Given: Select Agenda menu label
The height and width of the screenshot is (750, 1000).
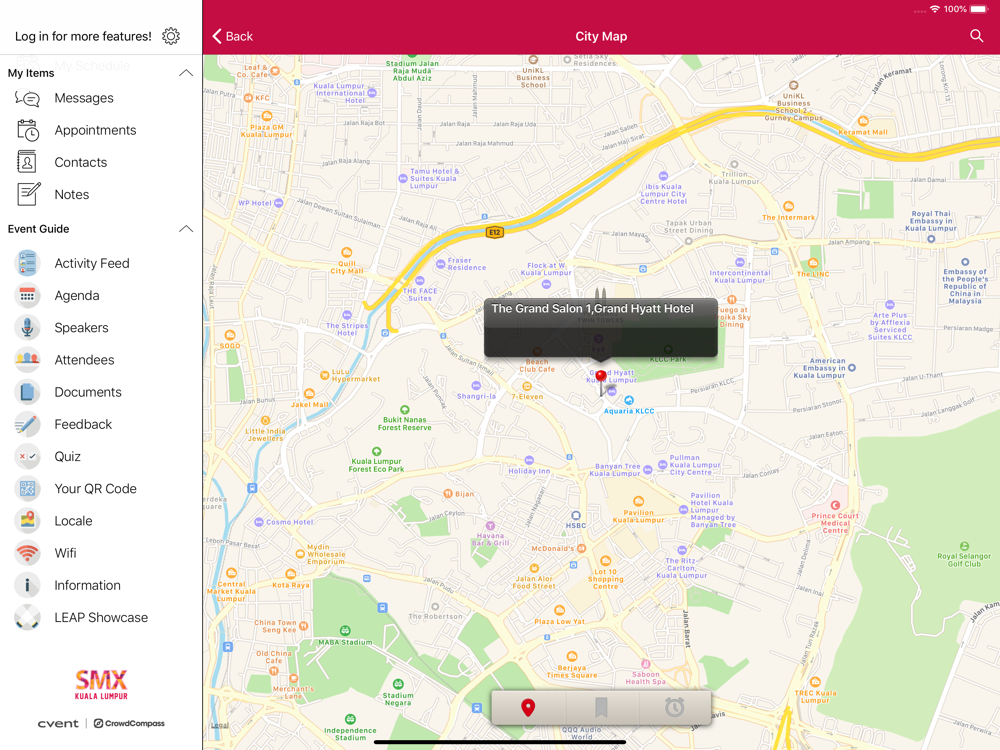Looking at the screenshot, I should click(x=77, y=296).
